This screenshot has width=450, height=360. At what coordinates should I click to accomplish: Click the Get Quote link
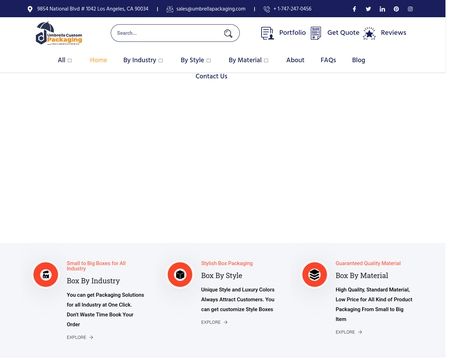(x=343, y=33)
